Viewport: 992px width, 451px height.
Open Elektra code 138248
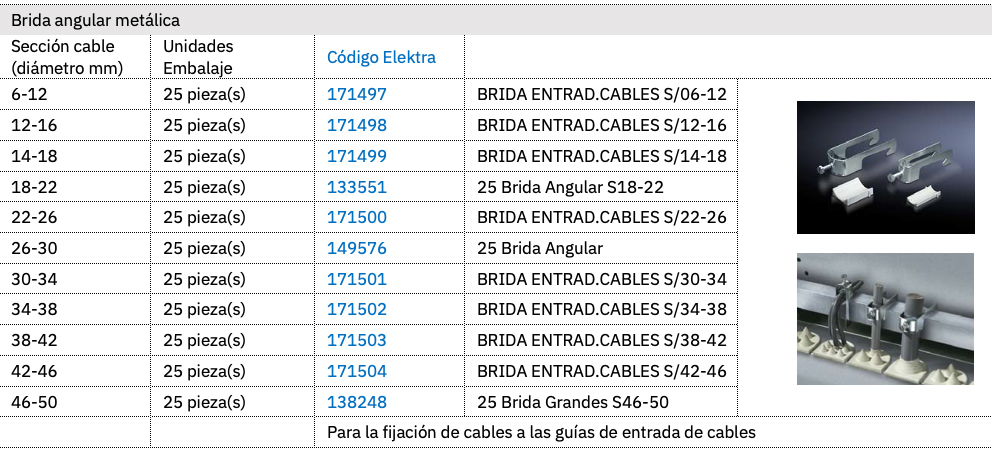(x=356, y=403)
